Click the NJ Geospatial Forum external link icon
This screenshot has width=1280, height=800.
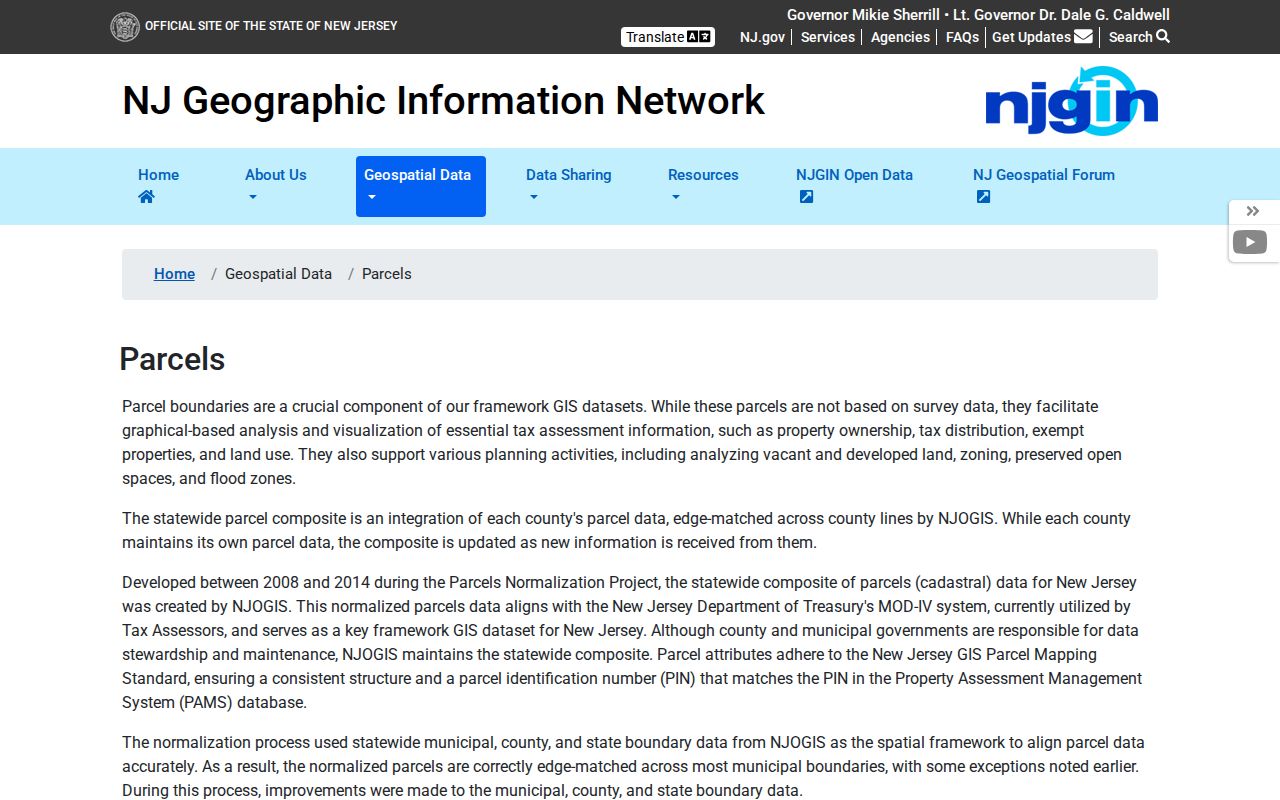[983, 197]
